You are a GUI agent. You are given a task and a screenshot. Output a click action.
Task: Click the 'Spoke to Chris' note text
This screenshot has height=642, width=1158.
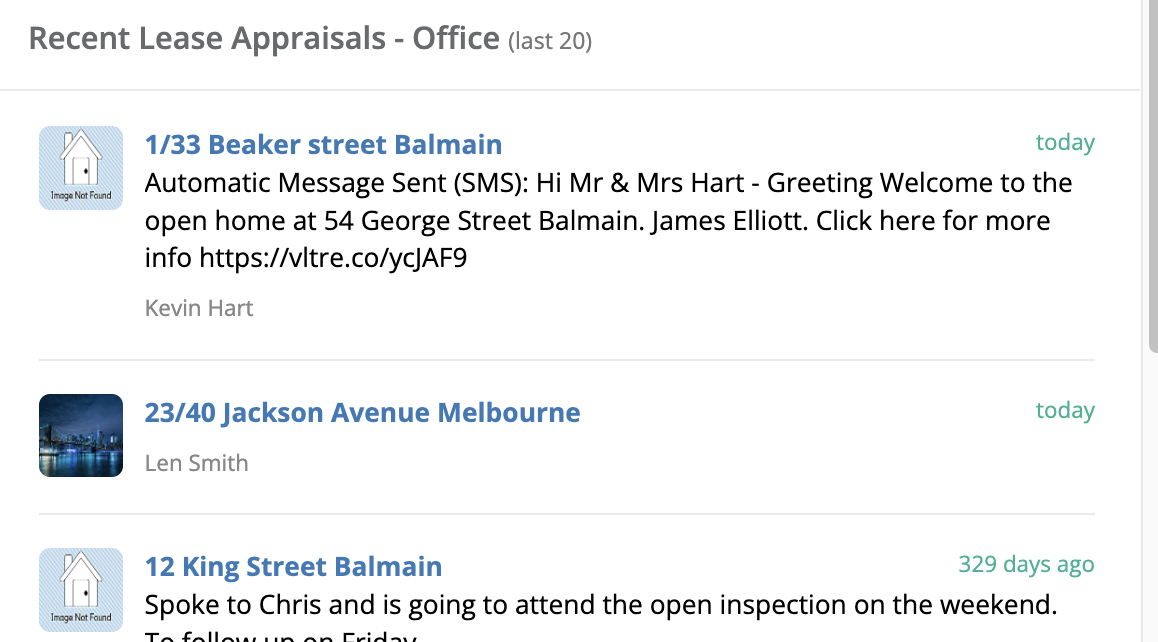point(601,605)
